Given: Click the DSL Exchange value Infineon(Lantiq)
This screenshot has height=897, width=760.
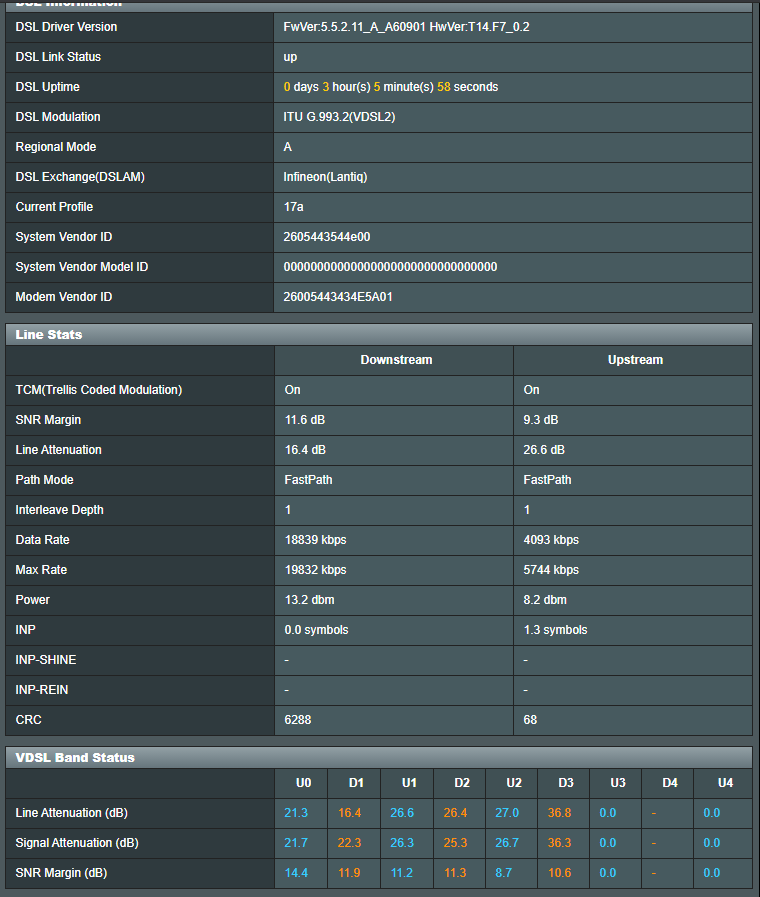Looking at the screenshot, I should (x=325, y=177).
